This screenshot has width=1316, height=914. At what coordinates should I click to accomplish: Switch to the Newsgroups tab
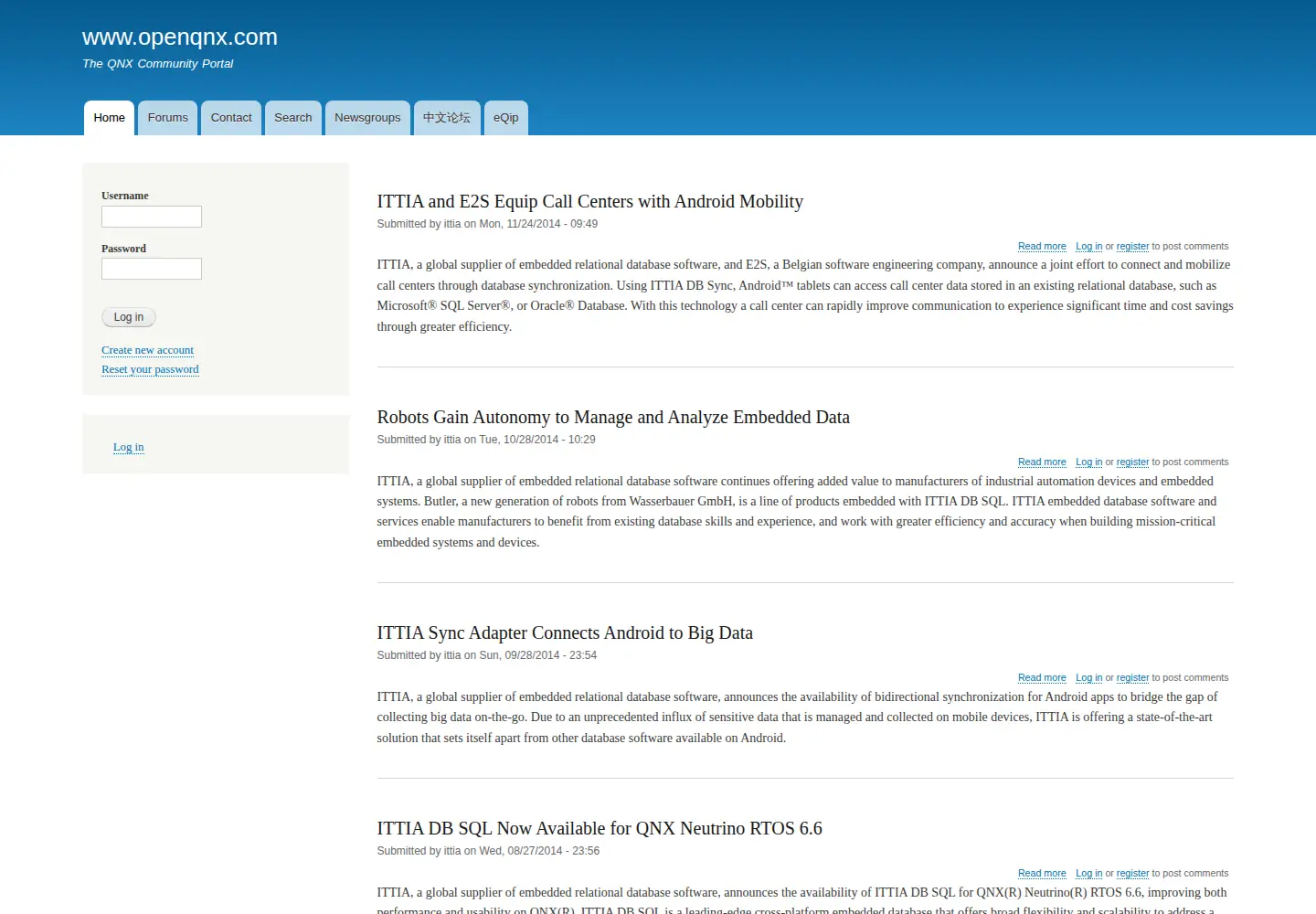click(367, 118)
